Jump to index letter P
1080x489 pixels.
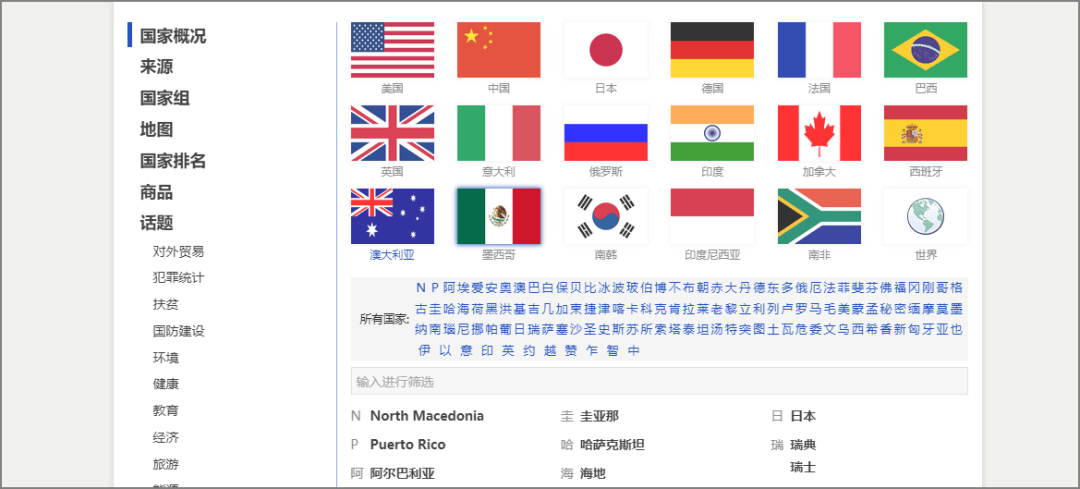[435, 287]
